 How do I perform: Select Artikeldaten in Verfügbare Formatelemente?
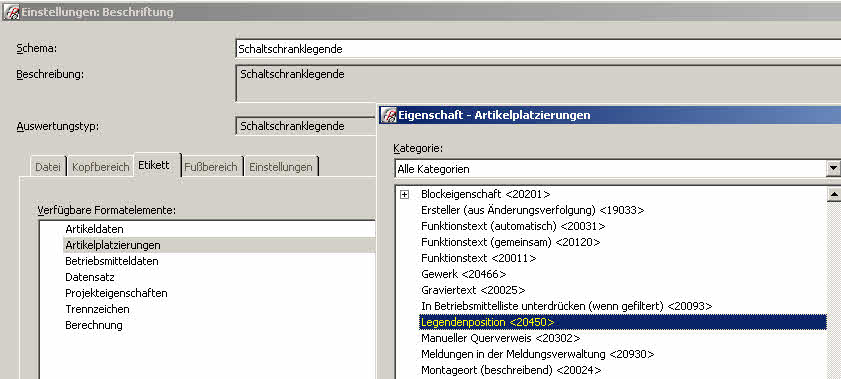tap(94, 229)
